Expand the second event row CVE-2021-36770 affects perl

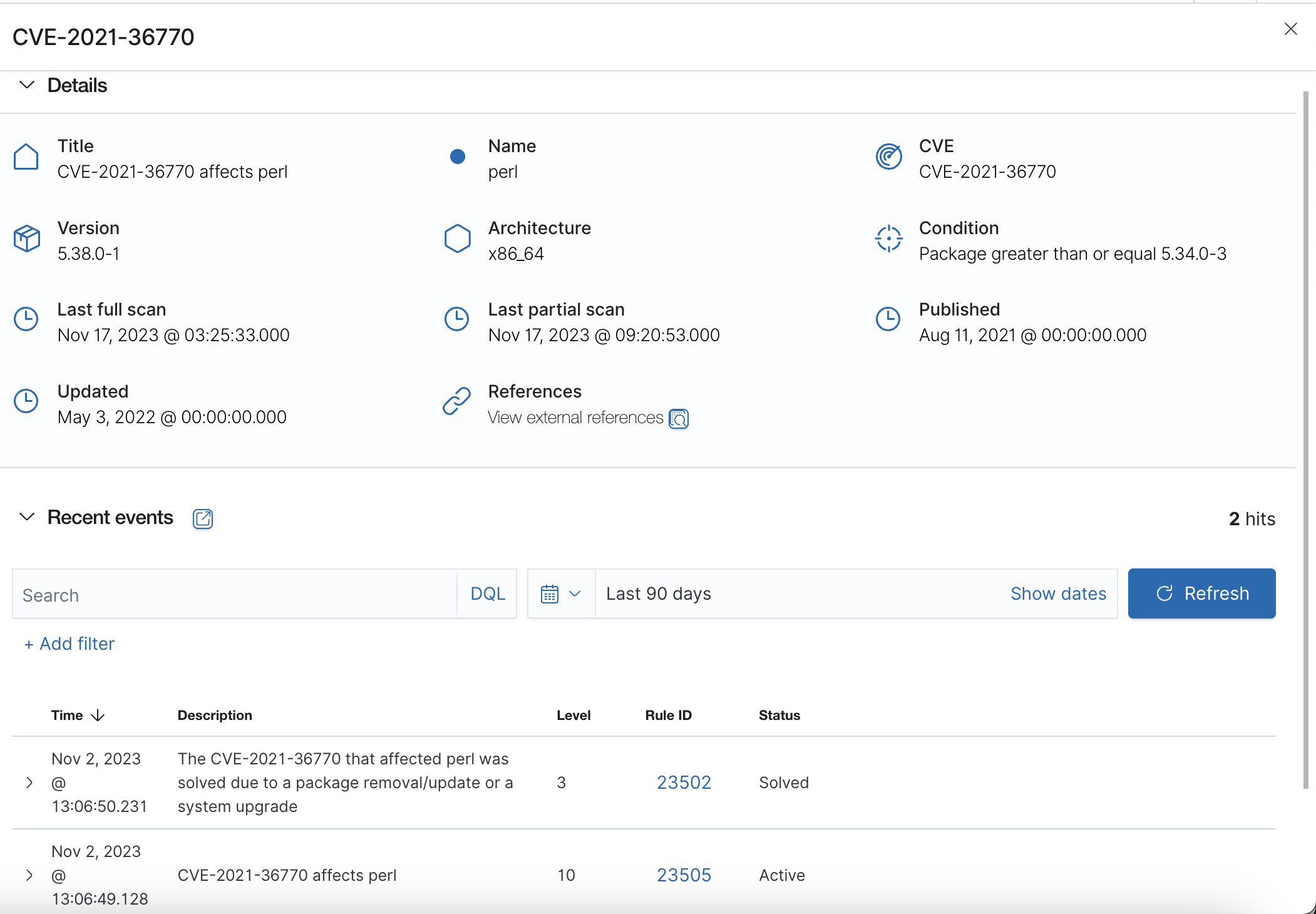[x=29, y=875]
